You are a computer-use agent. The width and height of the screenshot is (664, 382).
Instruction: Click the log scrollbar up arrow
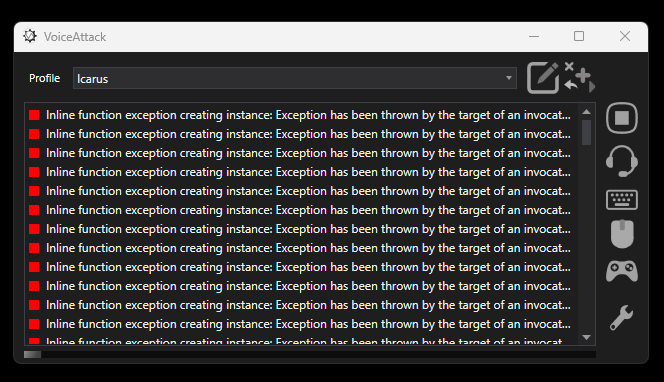[587, 112]
